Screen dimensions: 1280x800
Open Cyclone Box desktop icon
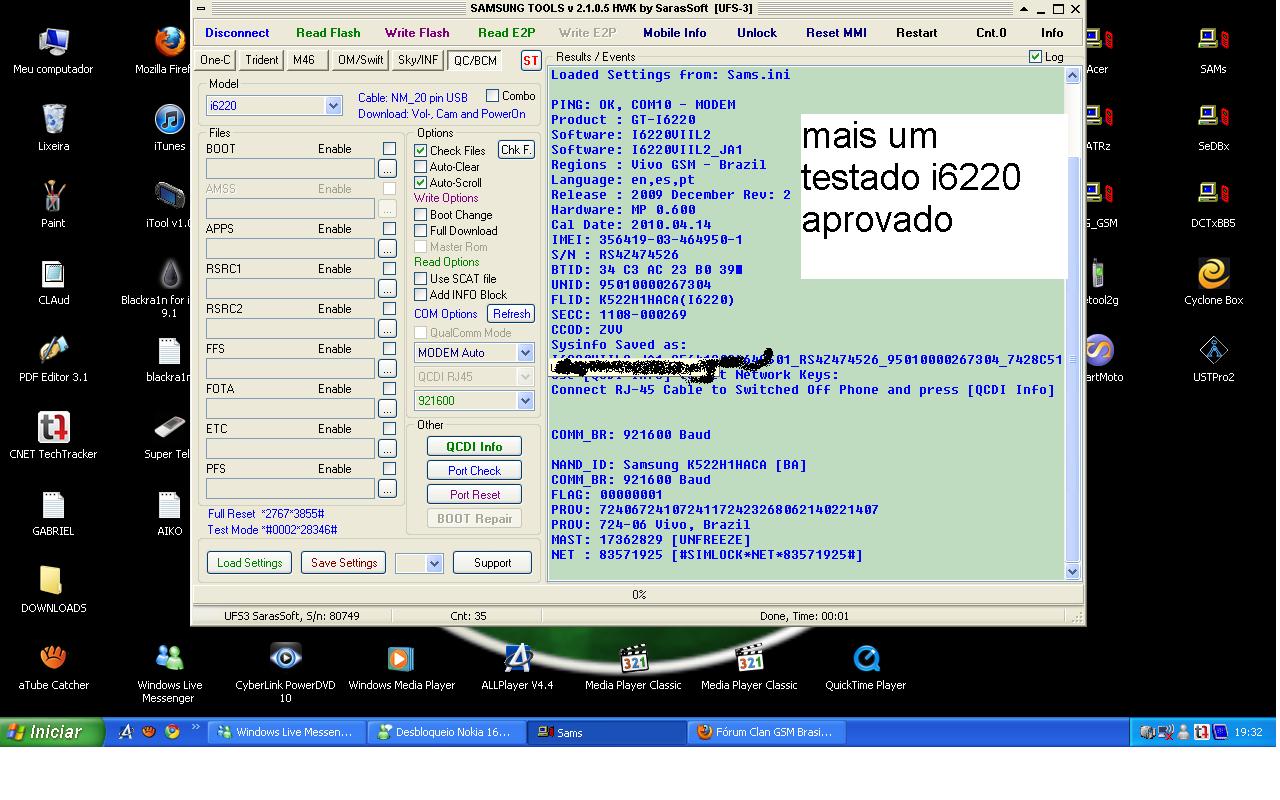click(x=1213, y=282)
